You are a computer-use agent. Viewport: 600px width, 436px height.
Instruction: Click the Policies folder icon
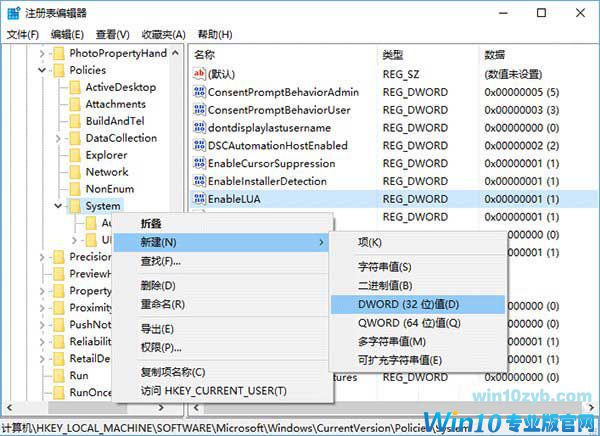(57, 70)
